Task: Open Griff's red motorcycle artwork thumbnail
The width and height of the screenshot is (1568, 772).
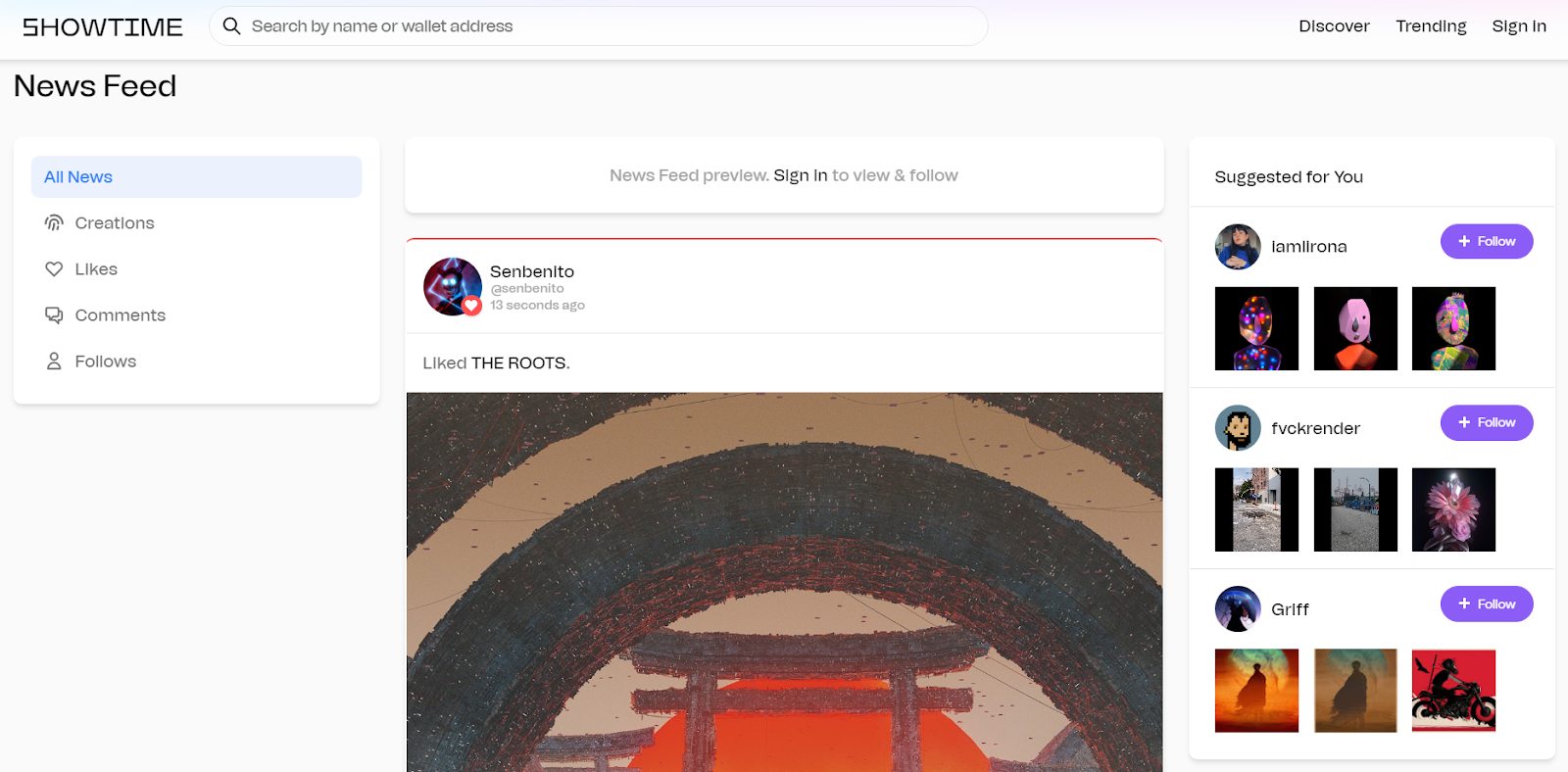Action: pyautogui.click(x=1453, y=691)
